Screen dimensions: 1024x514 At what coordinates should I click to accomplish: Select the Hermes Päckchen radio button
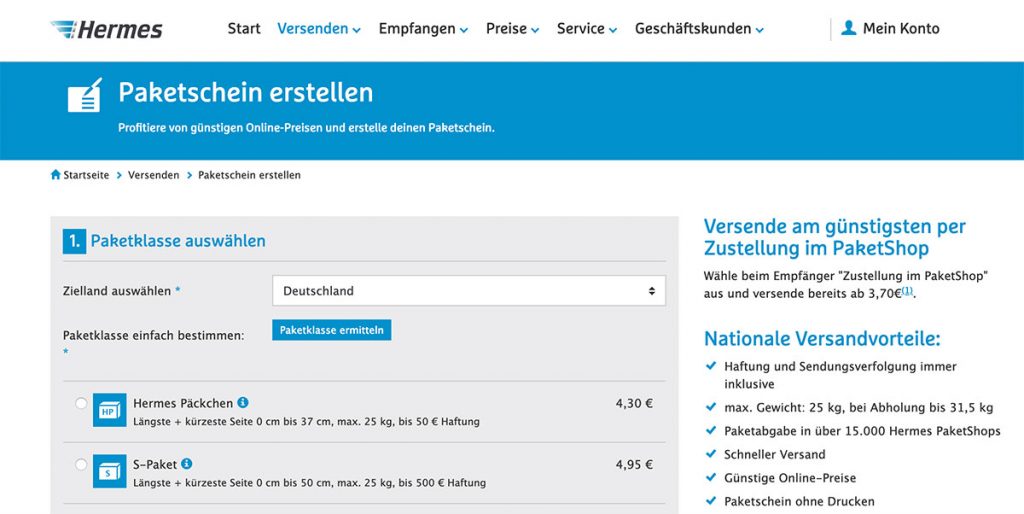point(81,403)
